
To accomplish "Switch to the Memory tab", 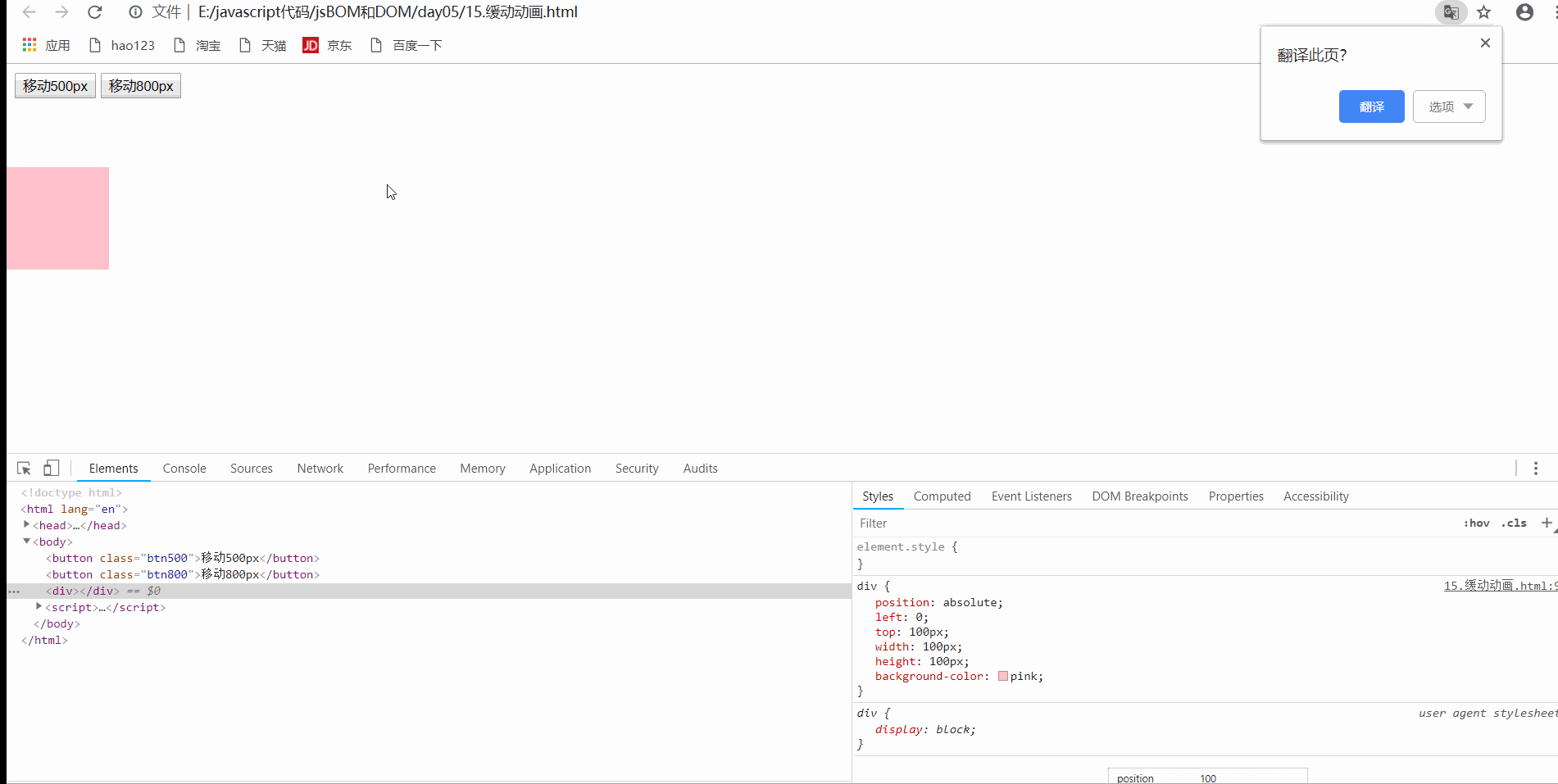I will [483, 469].
